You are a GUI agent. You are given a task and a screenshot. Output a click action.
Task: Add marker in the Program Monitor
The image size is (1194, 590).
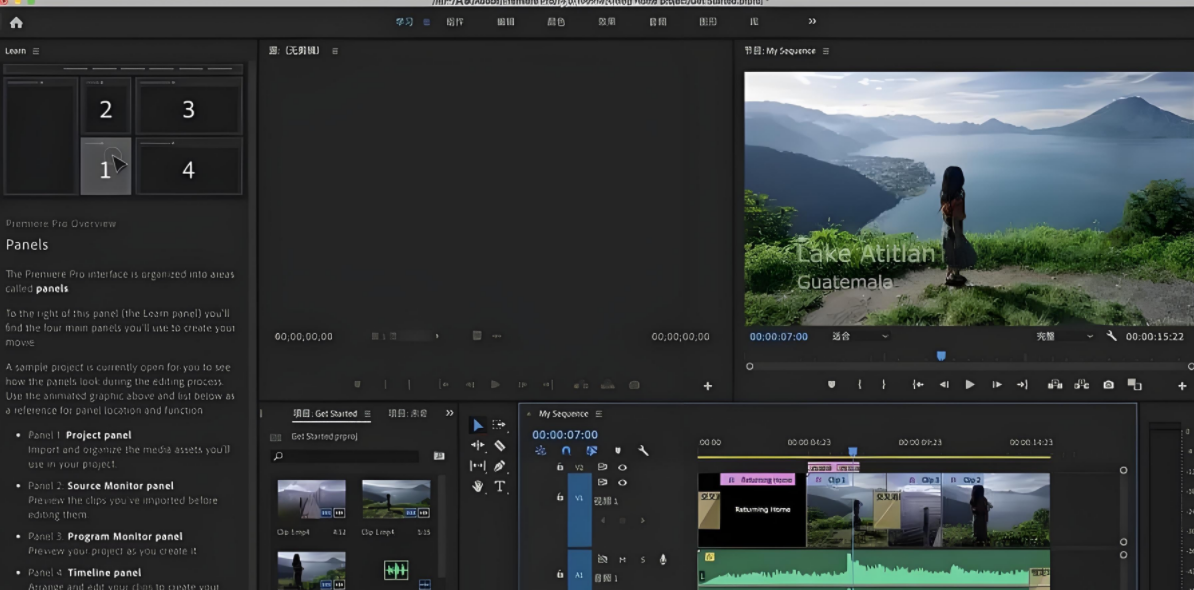(832, 384)
